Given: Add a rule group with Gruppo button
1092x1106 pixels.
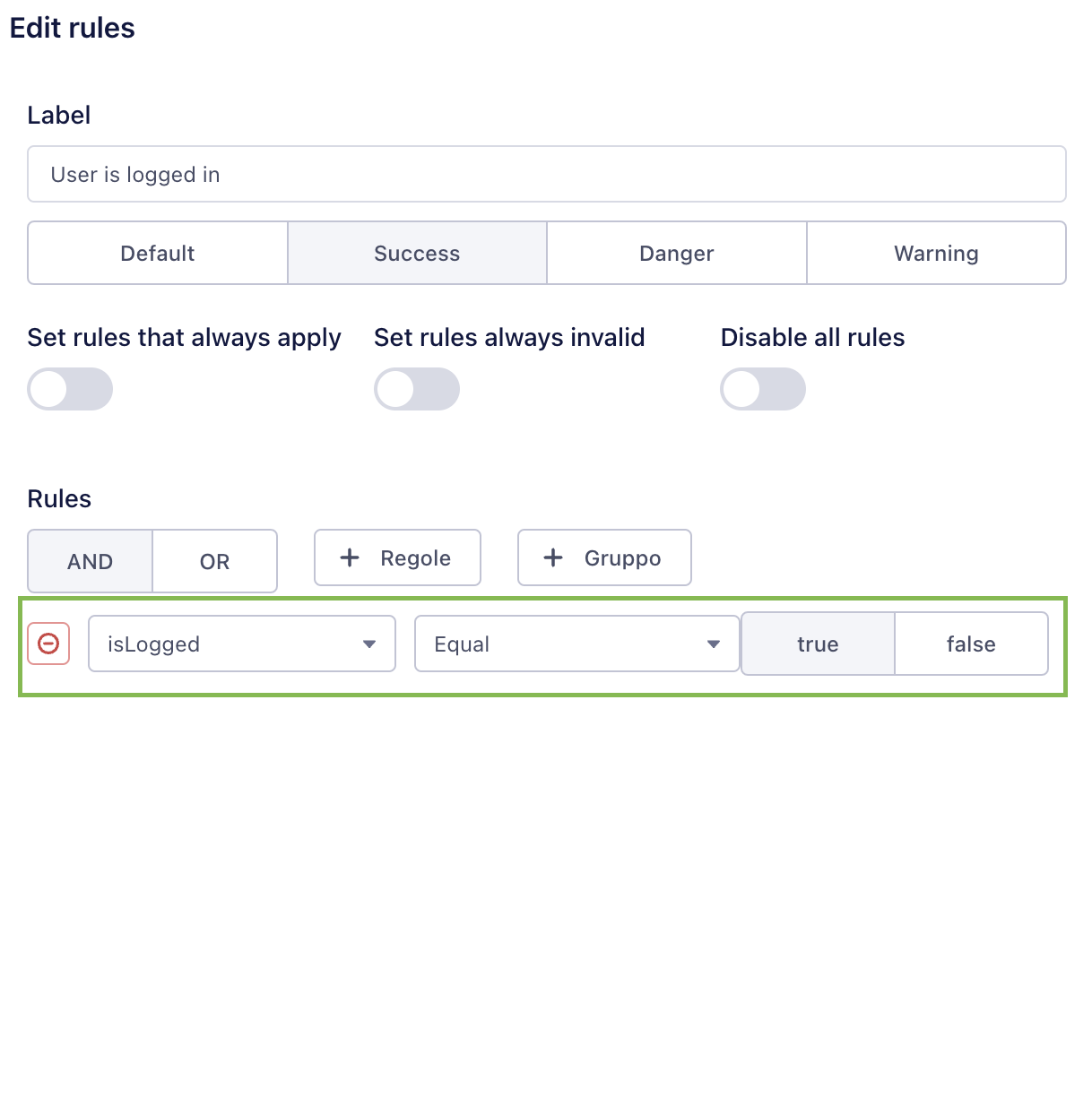Looking at the screenshot, I should 604,557.
